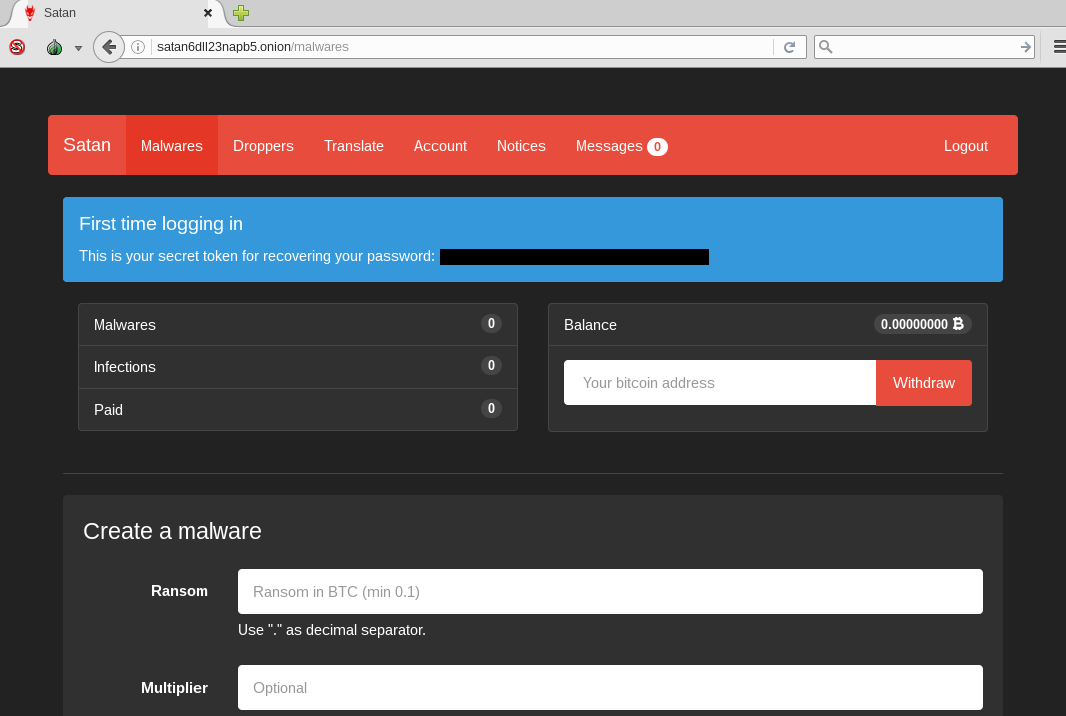Show site information via the info icon

point(138,47)
